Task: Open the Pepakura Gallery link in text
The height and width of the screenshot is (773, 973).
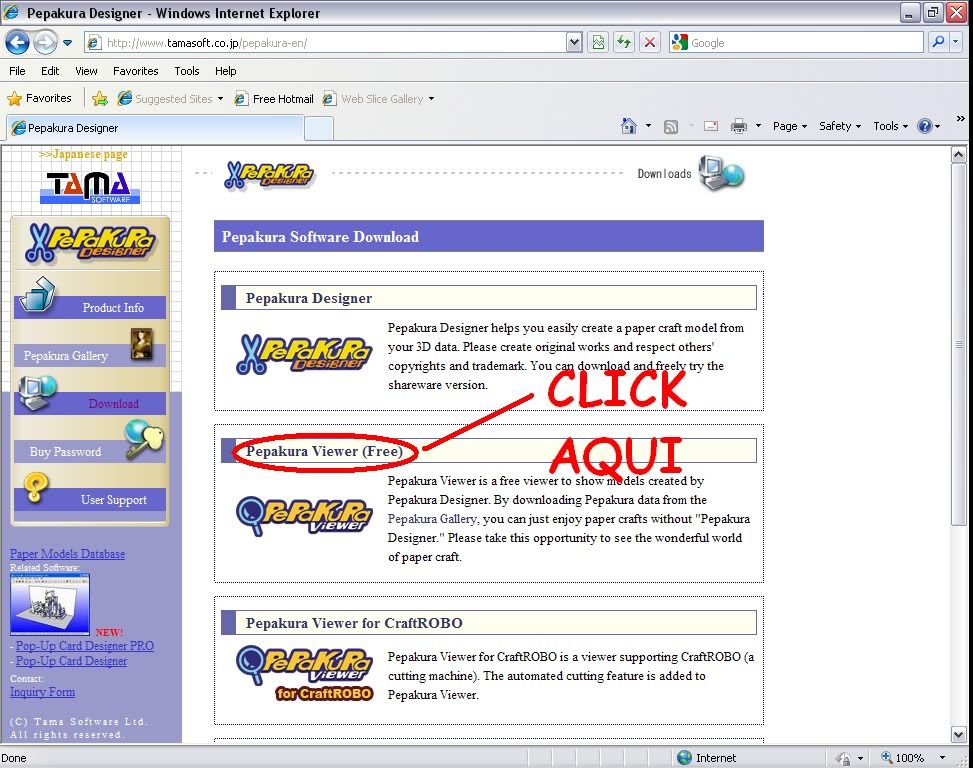Action: pos(432,519)
